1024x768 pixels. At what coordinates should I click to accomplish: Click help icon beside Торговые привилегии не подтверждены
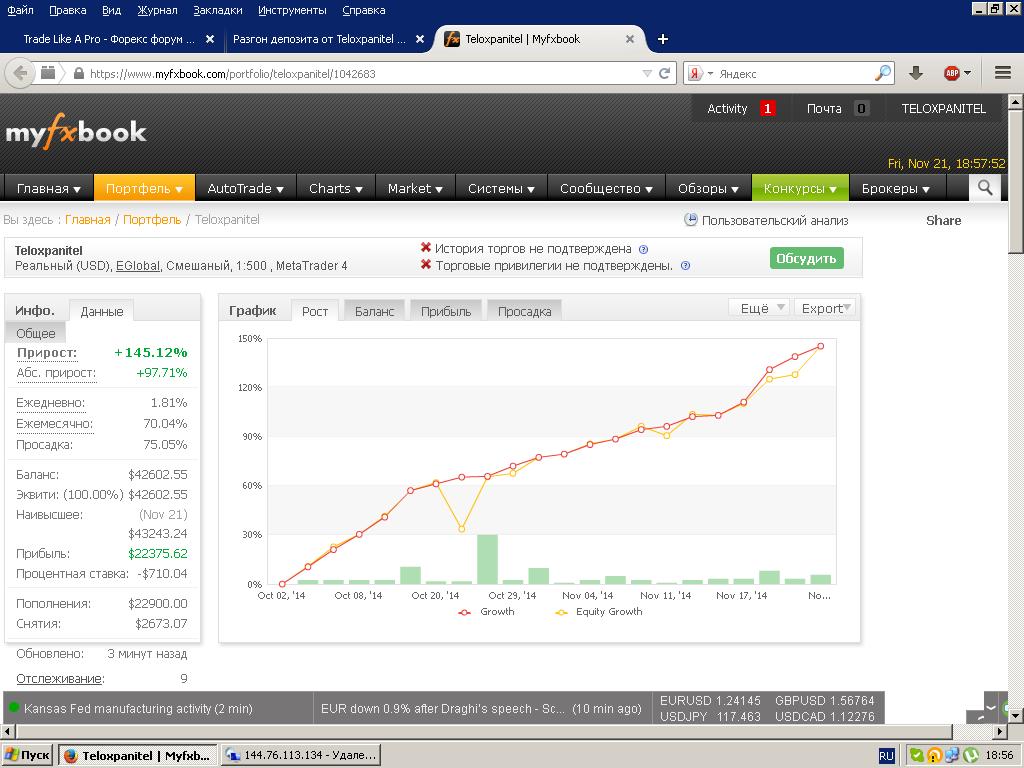click(x=685, y=266)
